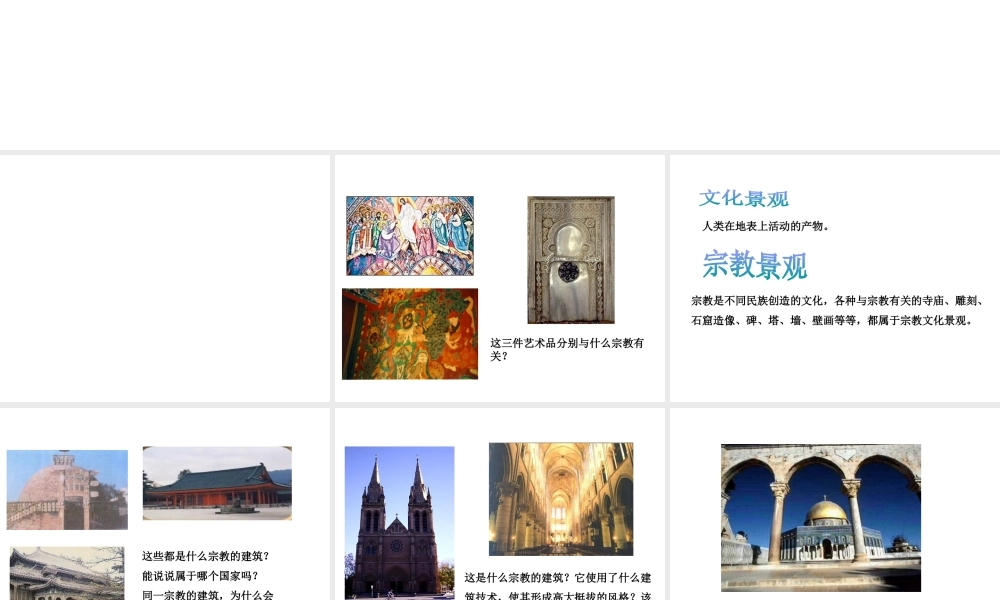Click the stone mihrab niche carving image
Viewport: 1000px width, 600px height.
click(x=571, y=260)
